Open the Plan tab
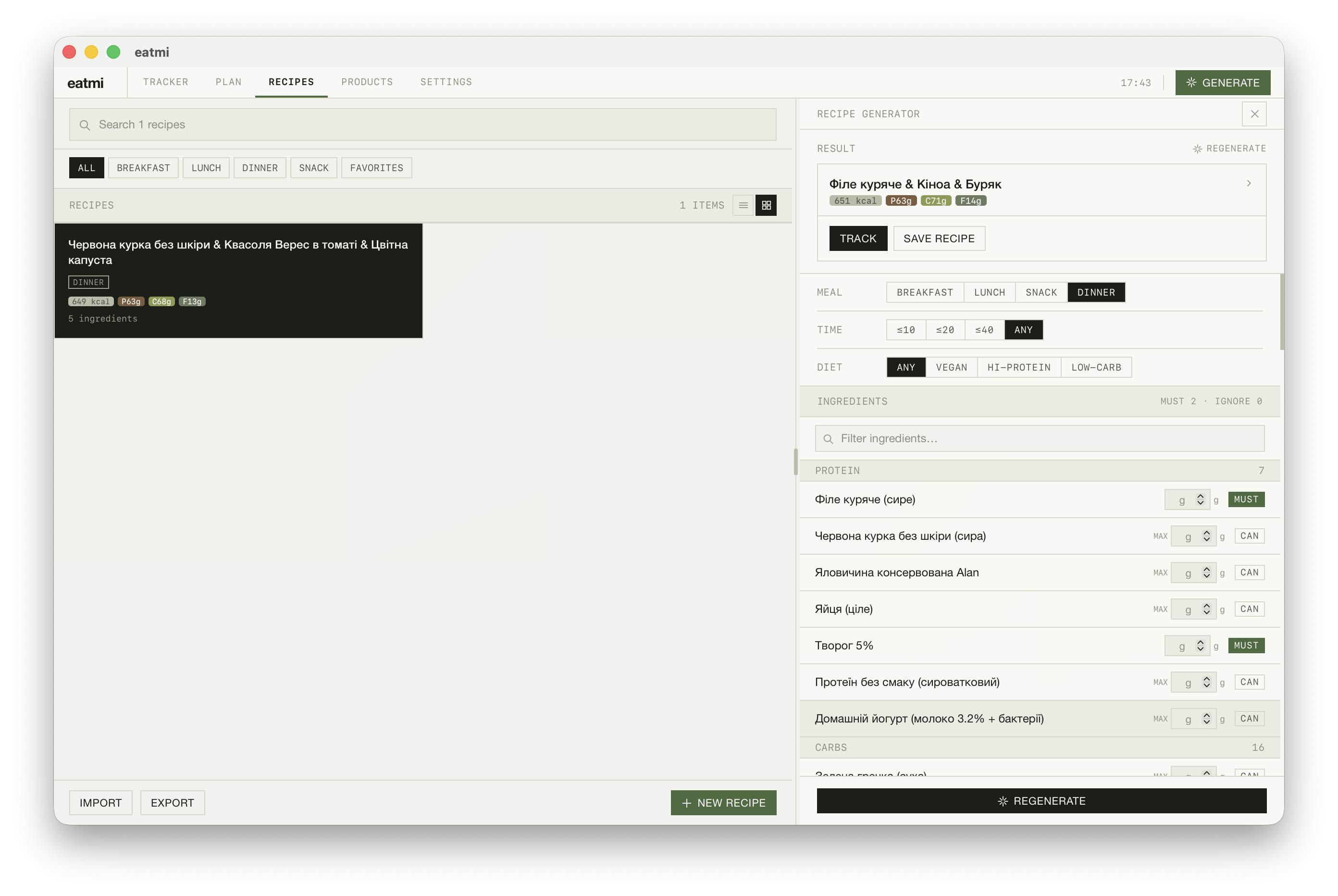This screenshot has height=896, width=1338. coord(228,82)
